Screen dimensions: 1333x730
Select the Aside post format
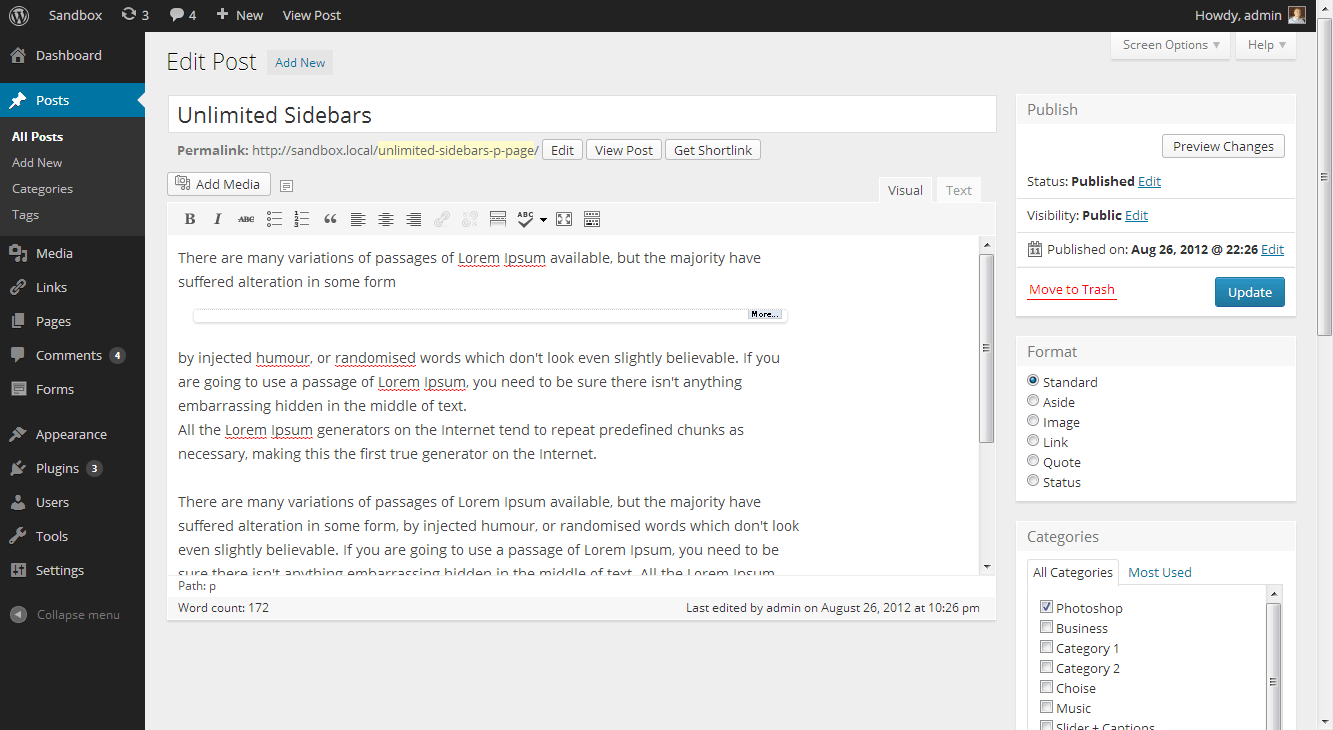click(x=1033, y=400)
